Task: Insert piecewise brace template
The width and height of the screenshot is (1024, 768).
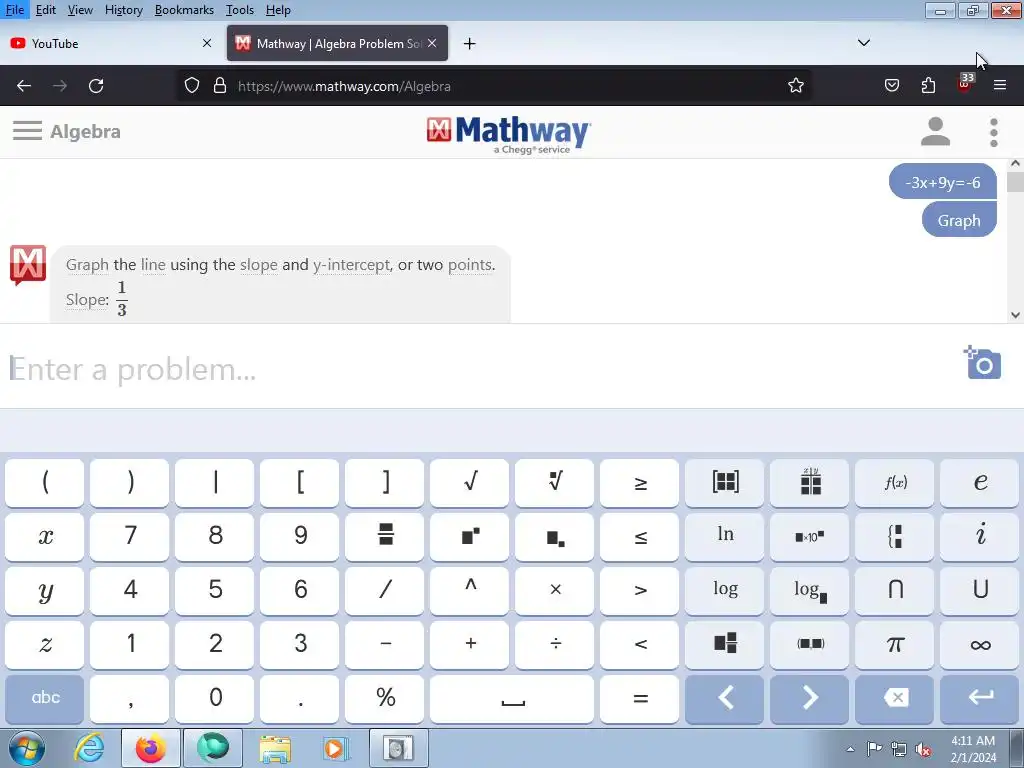Action: [x=894, y=537]
